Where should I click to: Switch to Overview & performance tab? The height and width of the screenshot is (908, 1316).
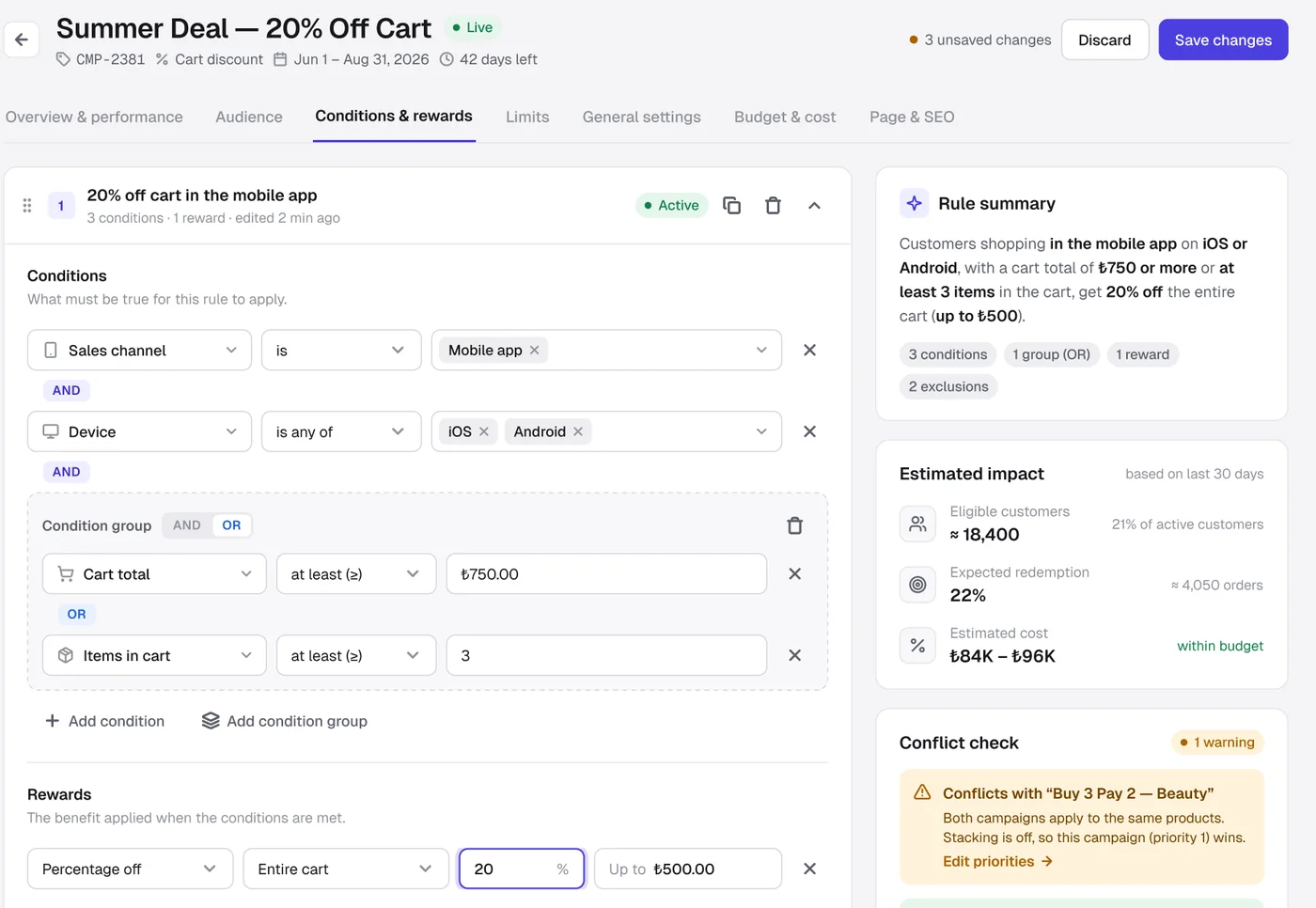pyautogui.click(x=94, y=117)
